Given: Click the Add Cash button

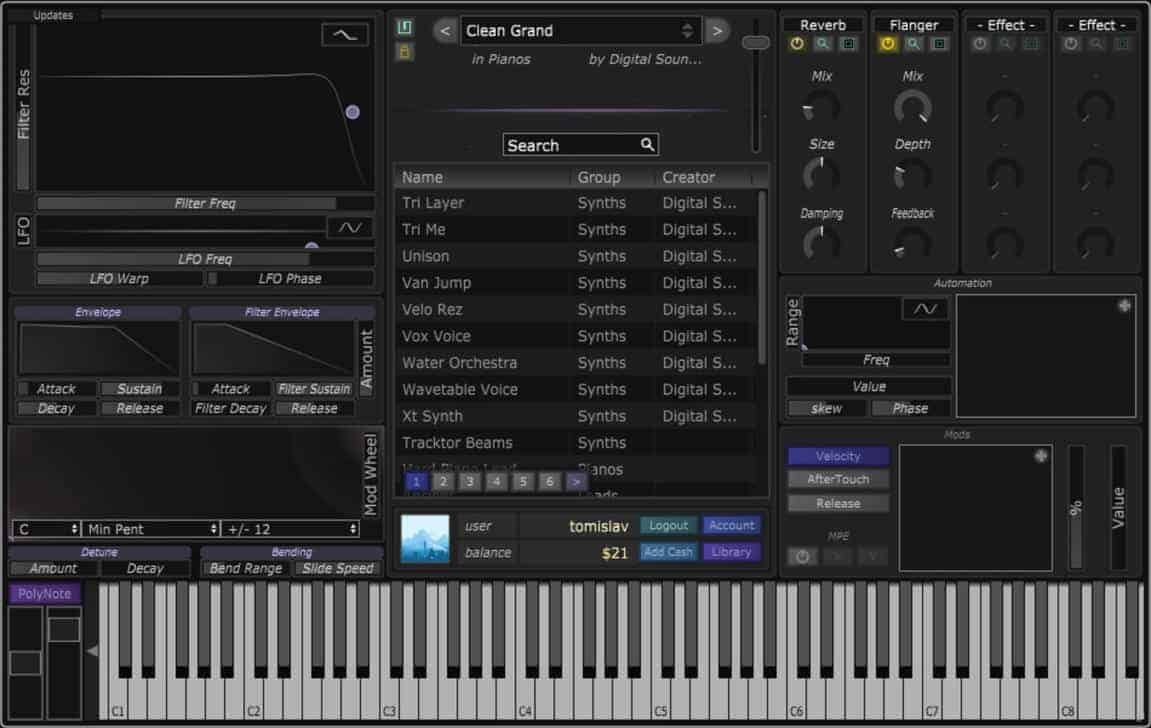Looking at the screenshot, I should (668, 552).
